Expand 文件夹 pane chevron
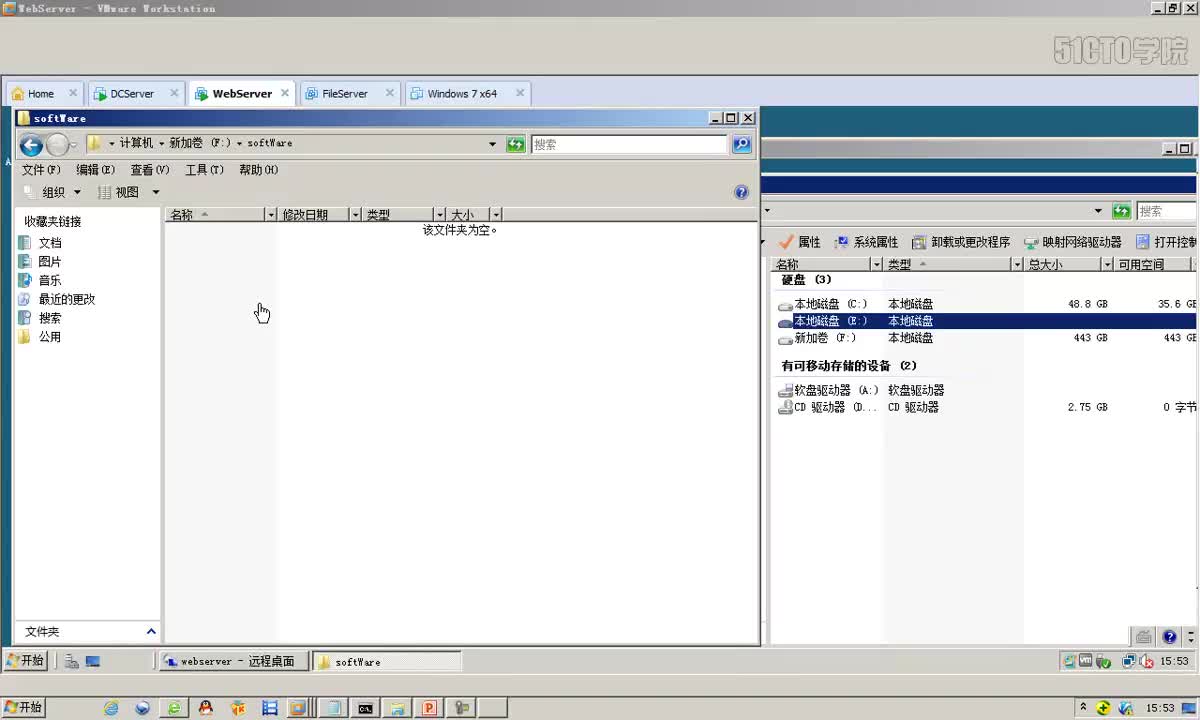The width and height of the screenshot is (1200, 720). click(x=151, y=632)
